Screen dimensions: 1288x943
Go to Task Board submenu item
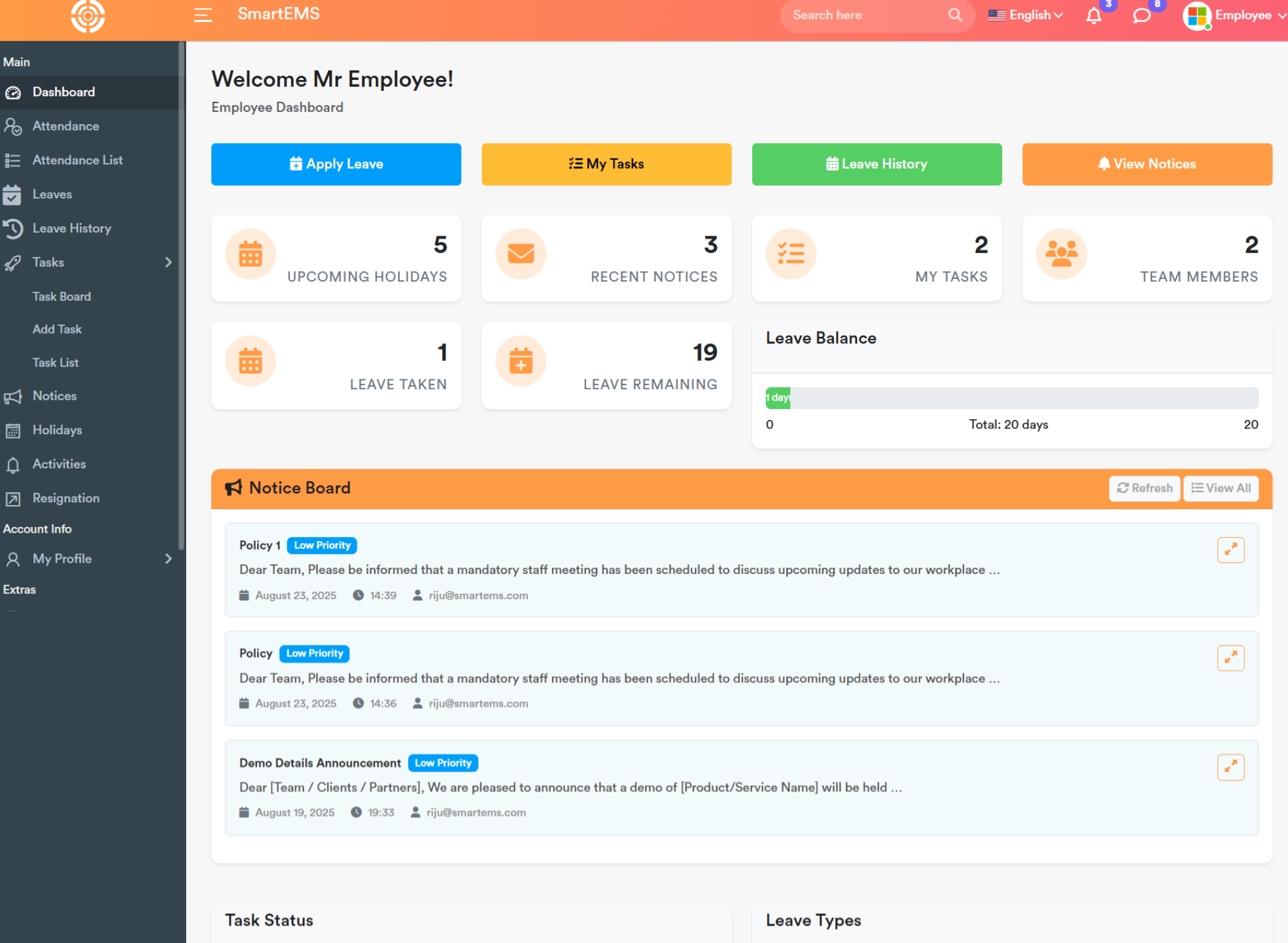[x=62, y=296]
